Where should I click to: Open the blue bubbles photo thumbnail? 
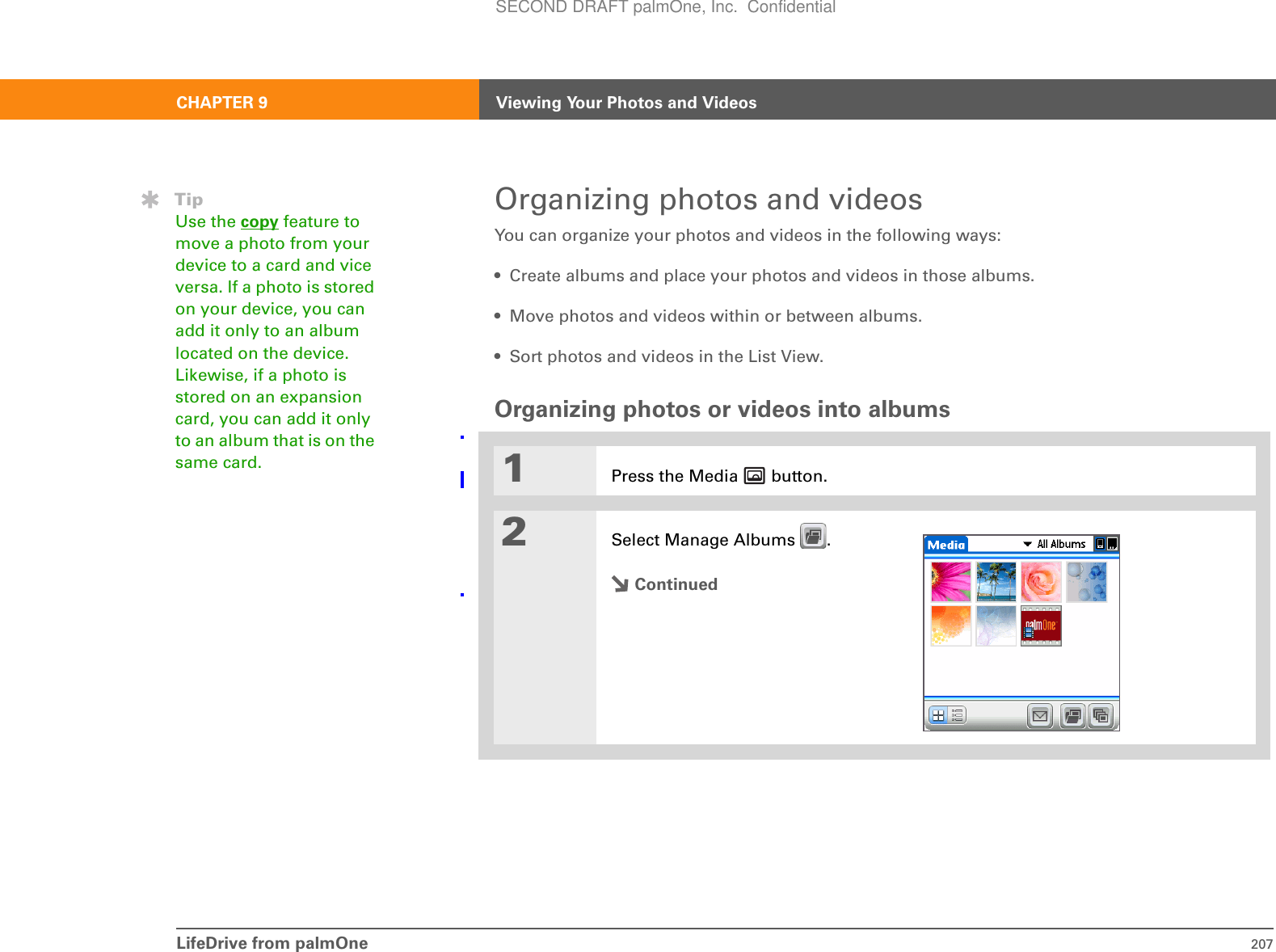[x=1086, y=582]
